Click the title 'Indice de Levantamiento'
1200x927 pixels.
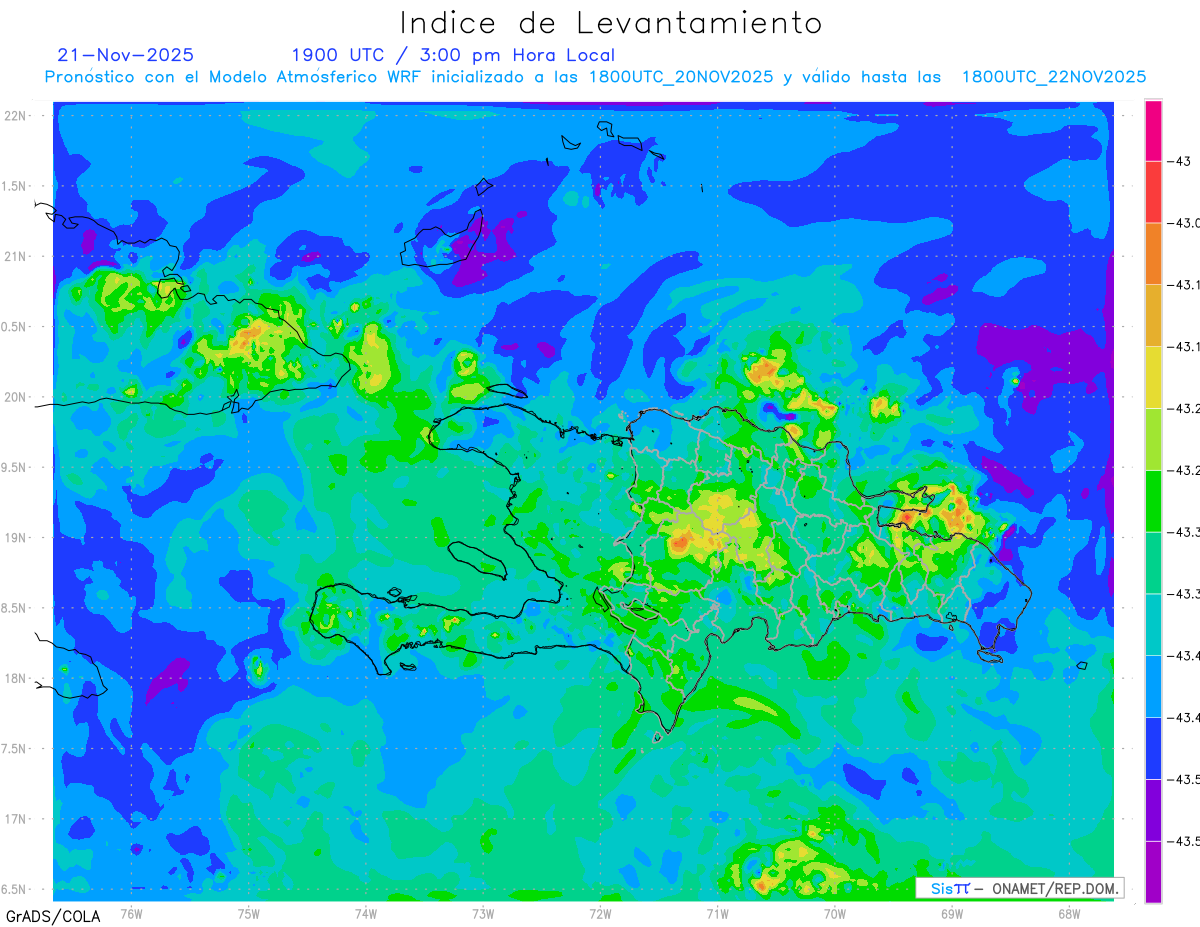tap(611, 22)
